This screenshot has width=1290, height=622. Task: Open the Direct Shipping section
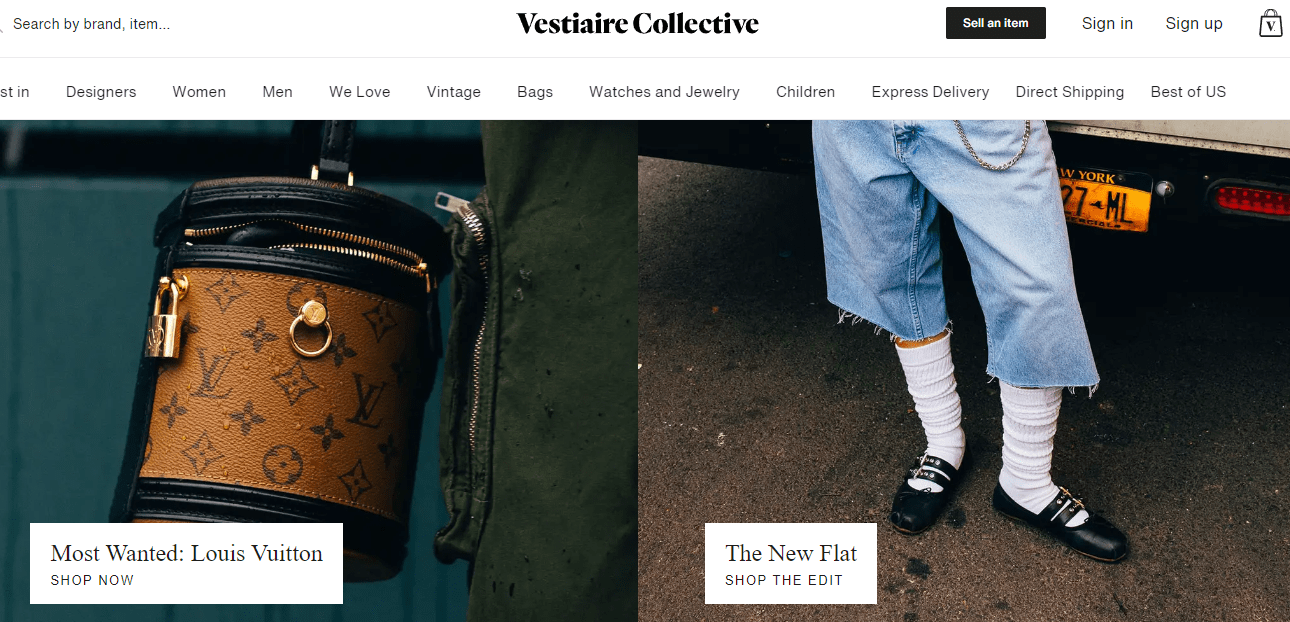pyautogui.click(x=1070, y=92)
